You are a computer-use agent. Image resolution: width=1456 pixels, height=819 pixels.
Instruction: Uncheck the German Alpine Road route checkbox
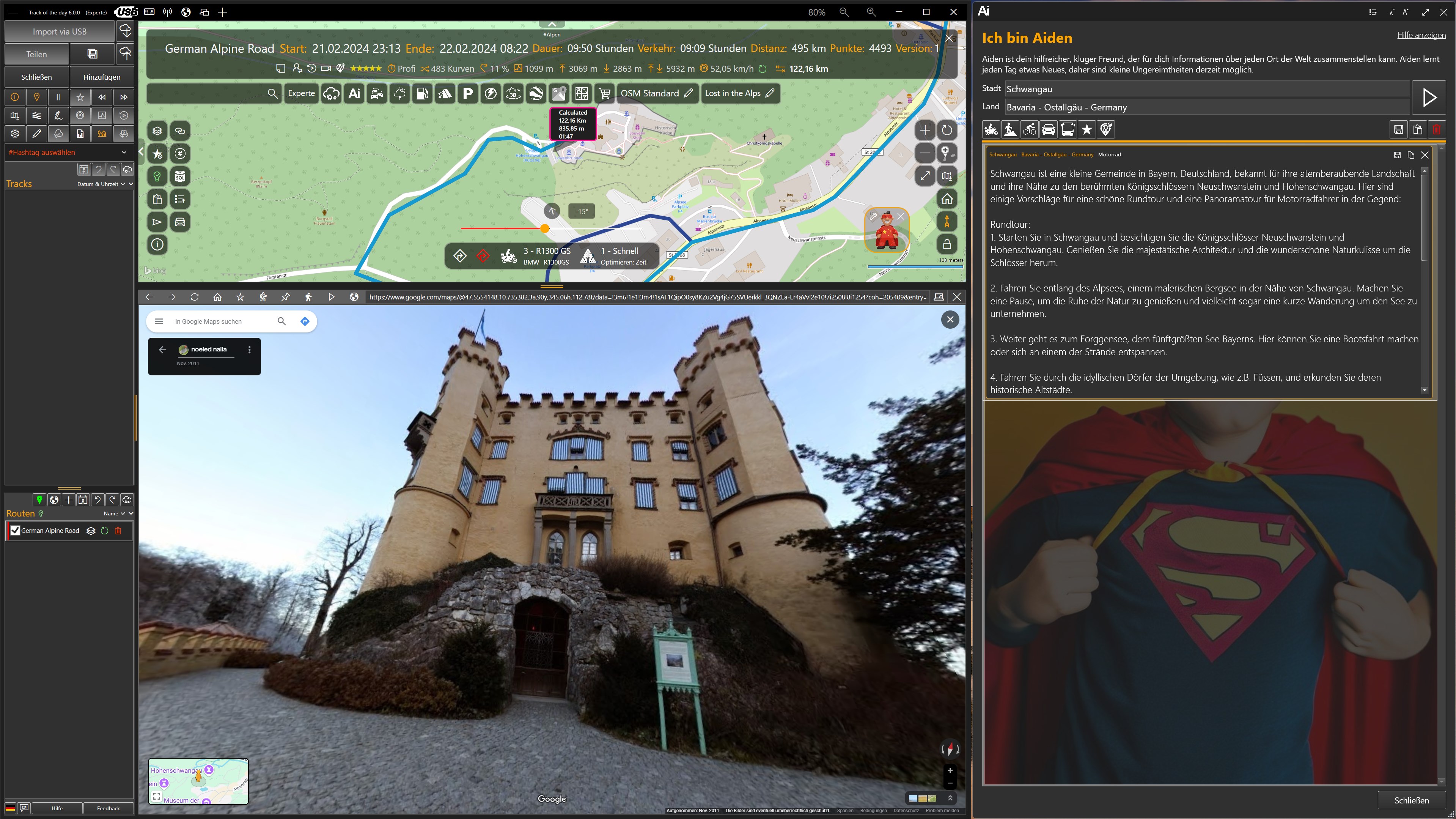click(x=15, y=531)
